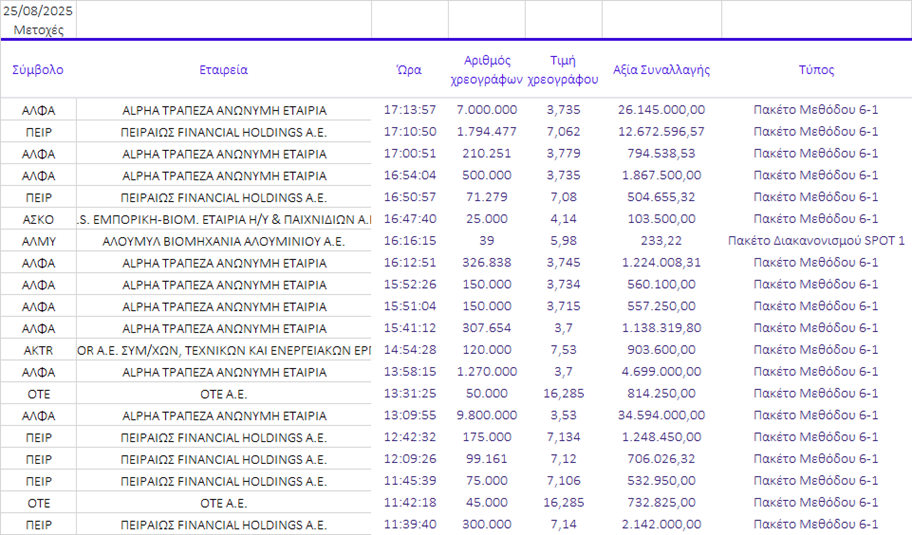Select the value cell 34.594.000,00
Screen dimensions: 912x535
661,415
